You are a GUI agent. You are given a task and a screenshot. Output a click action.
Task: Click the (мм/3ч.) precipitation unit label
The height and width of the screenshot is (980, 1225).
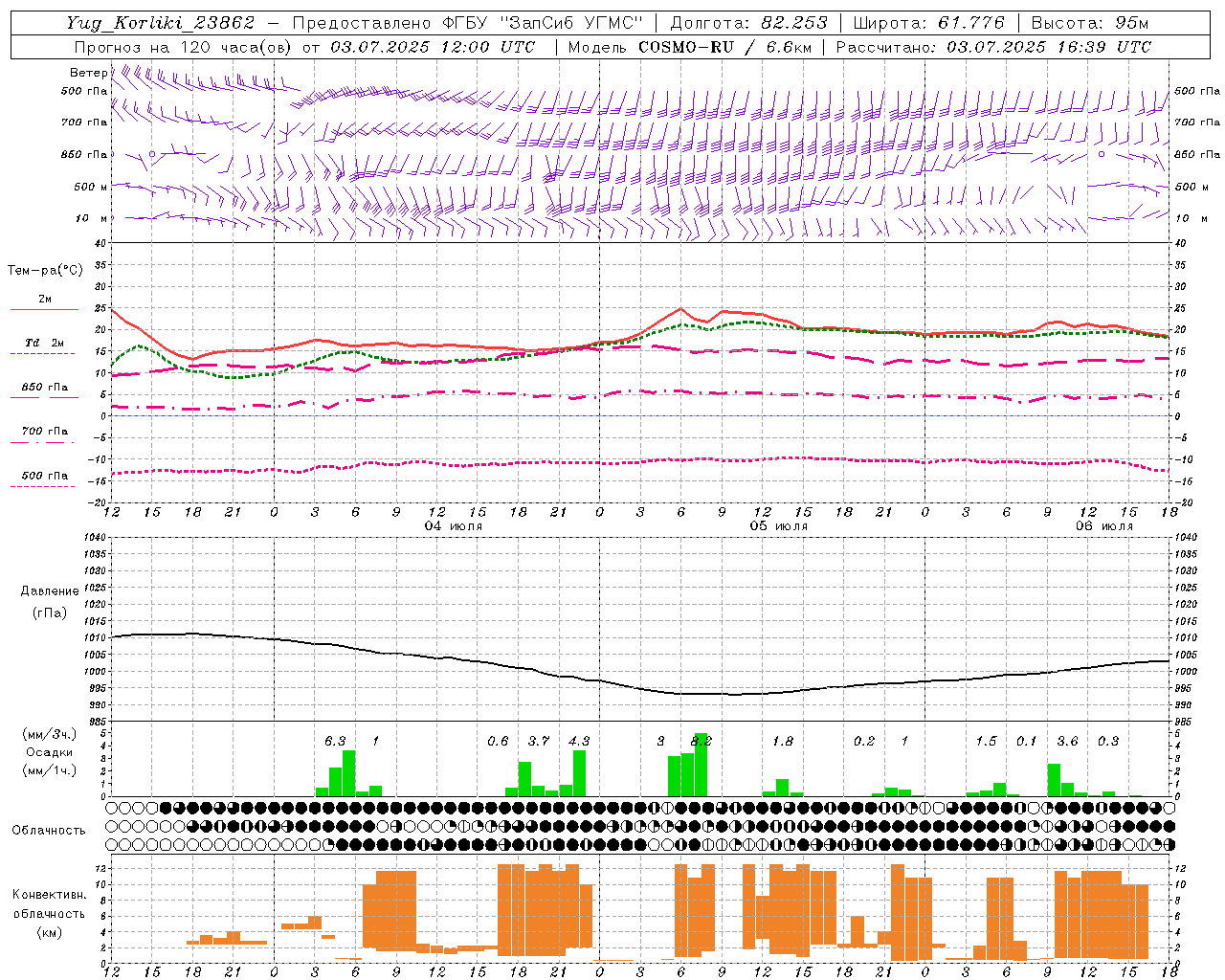[49, 734]
